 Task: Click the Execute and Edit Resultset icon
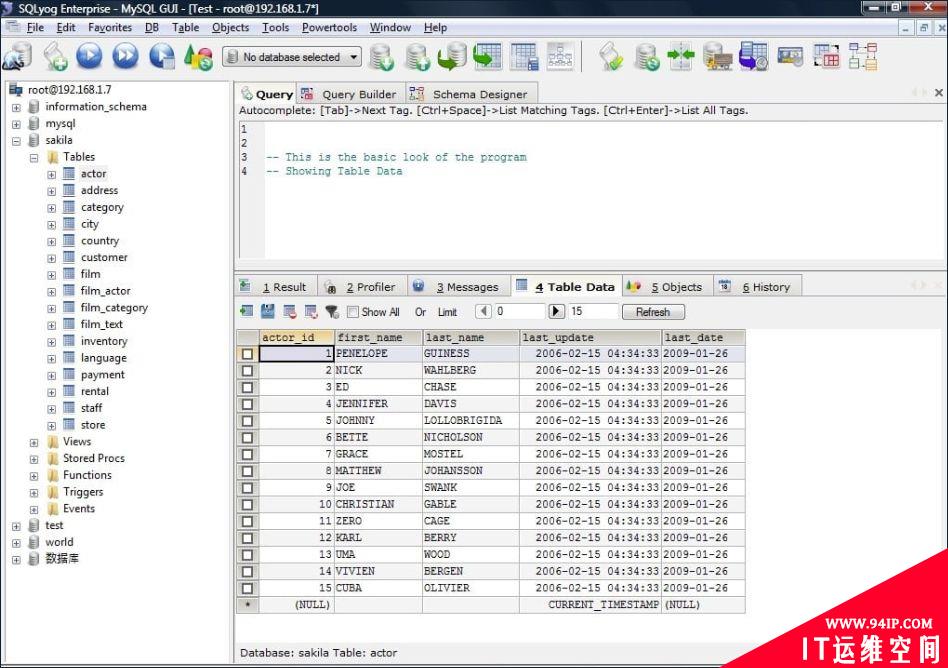pyautogui.click(x=162, y=56)
